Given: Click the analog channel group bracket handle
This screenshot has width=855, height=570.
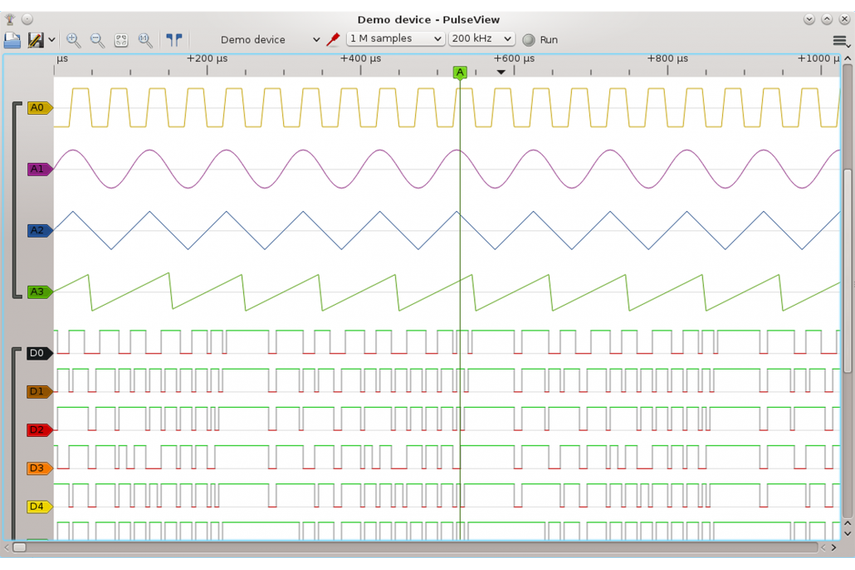Looking at the screenshot, I should pos(16,200).
